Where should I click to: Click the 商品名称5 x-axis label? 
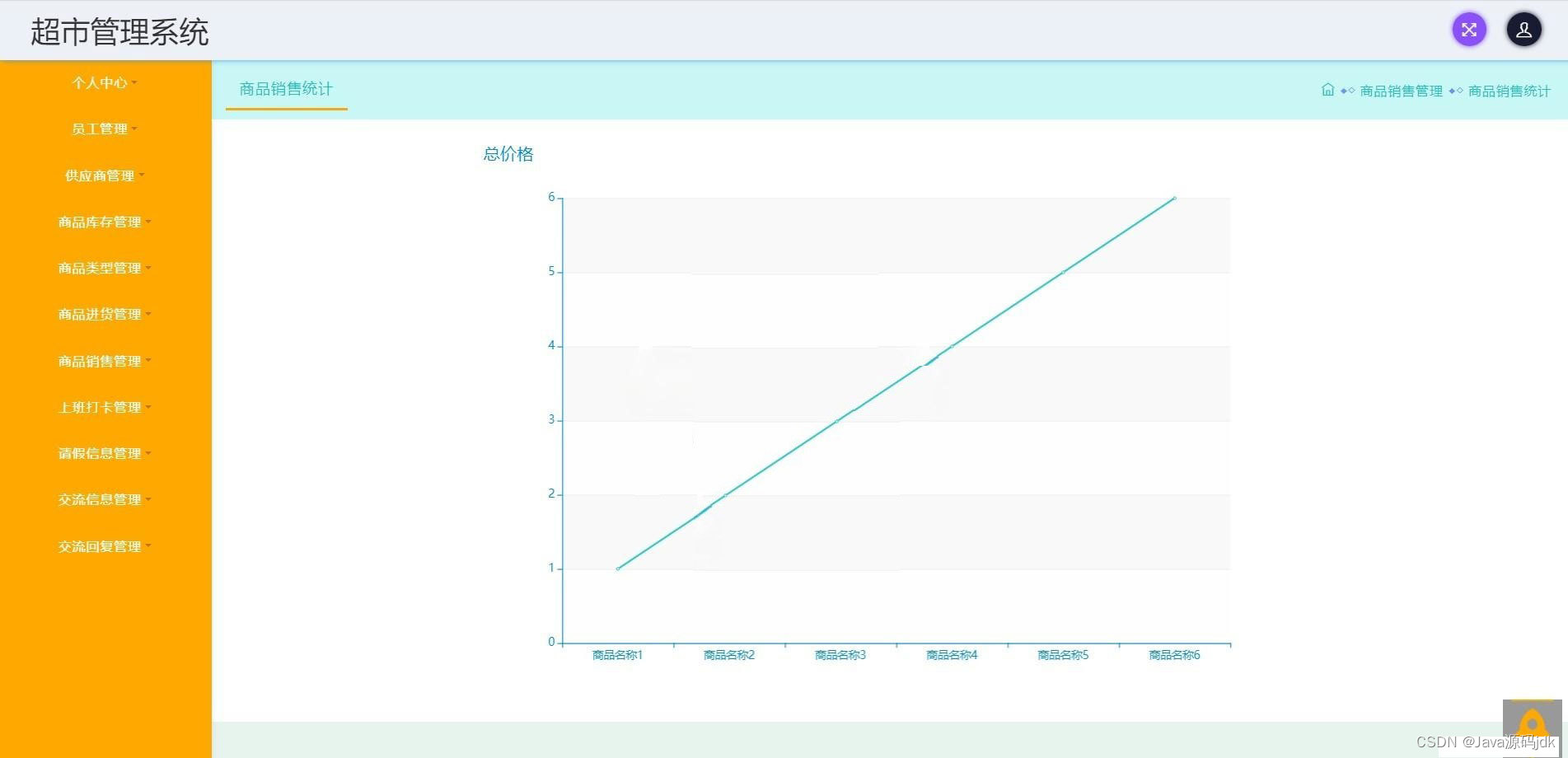[x=1063, y=655]
